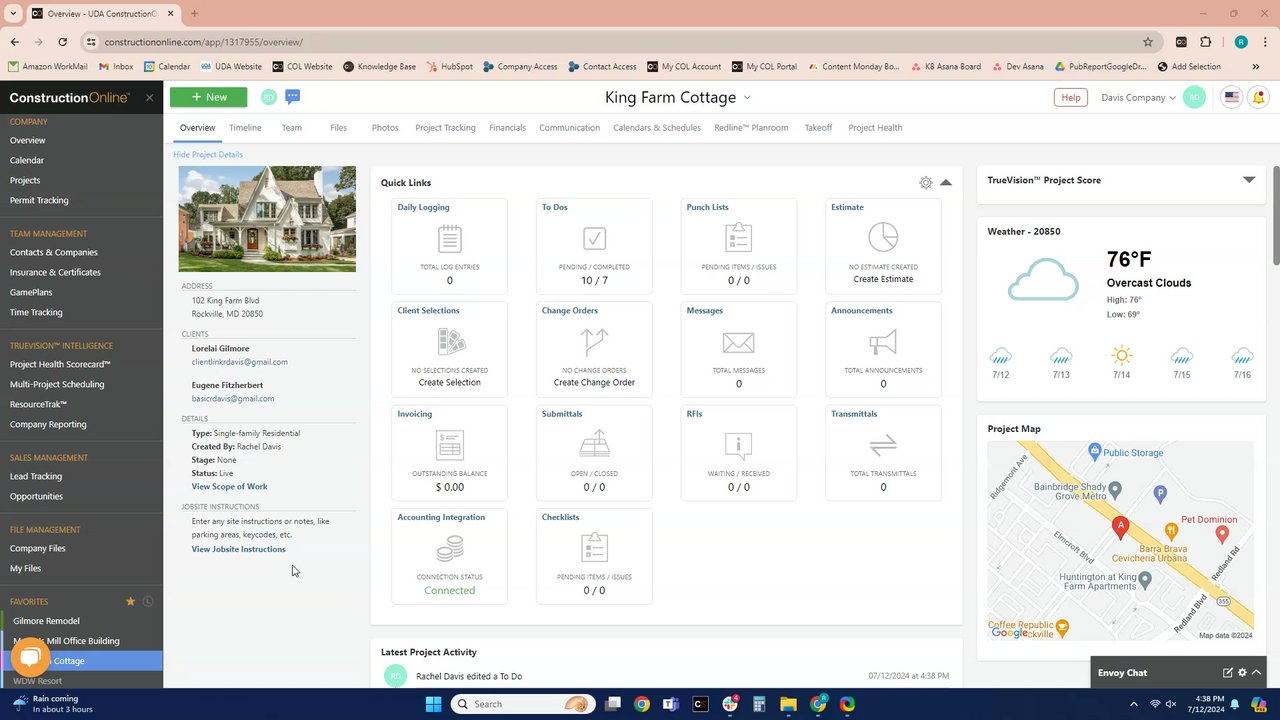The image size is (1280, 720).
Task: Switch to the Project Tracking tab
Action: (x=445, y=128)
